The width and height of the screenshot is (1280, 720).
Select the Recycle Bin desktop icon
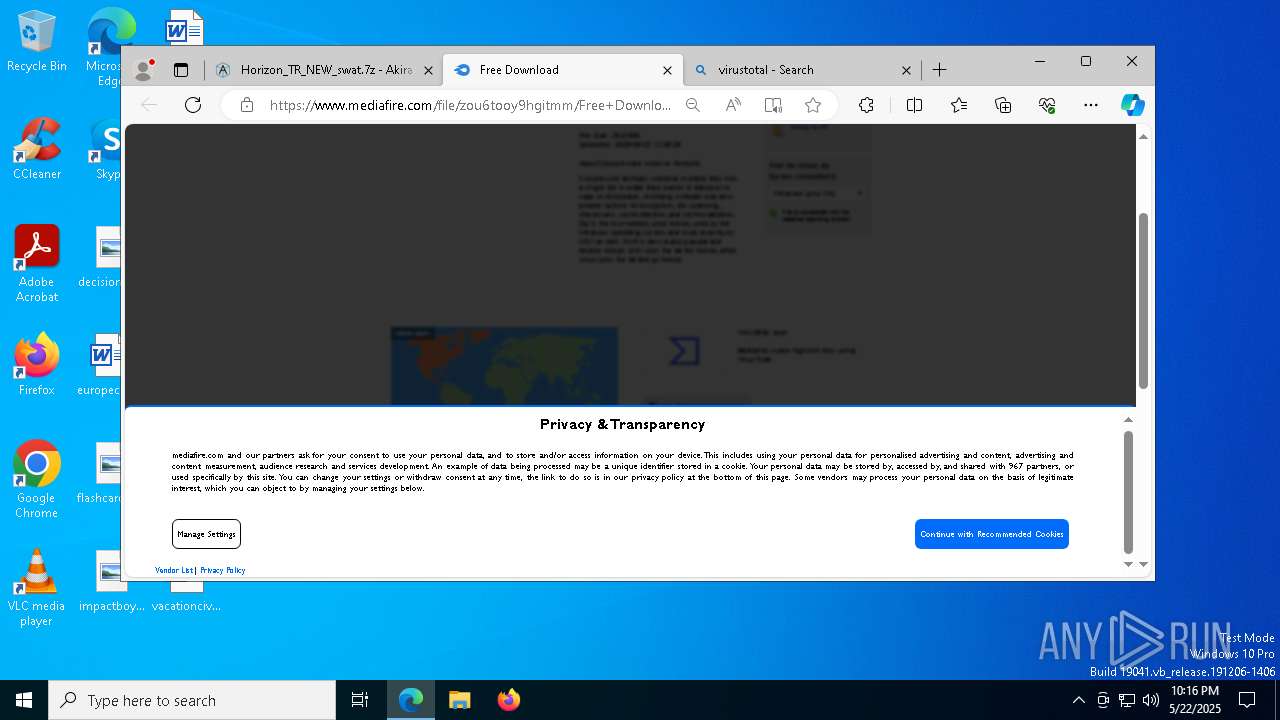[x=37, y=42]
